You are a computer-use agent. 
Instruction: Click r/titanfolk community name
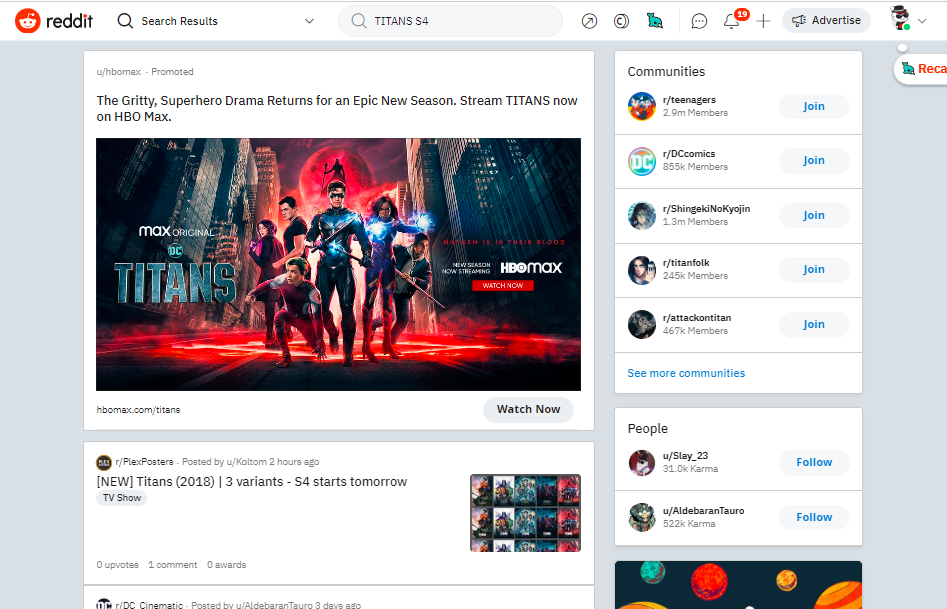point(686,263)
